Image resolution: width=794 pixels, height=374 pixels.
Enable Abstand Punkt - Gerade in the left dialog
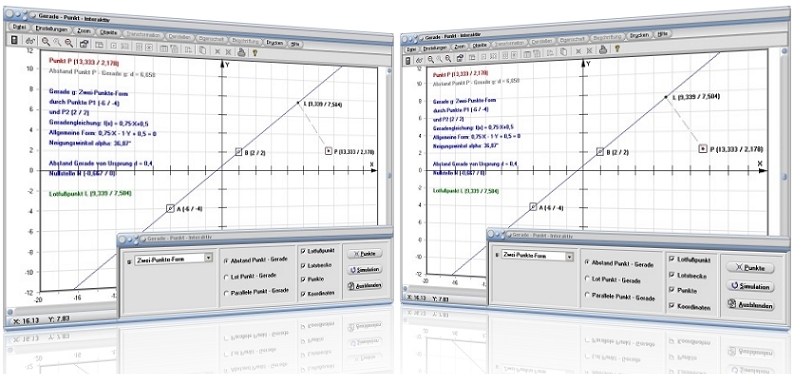[x=226, y=261]
